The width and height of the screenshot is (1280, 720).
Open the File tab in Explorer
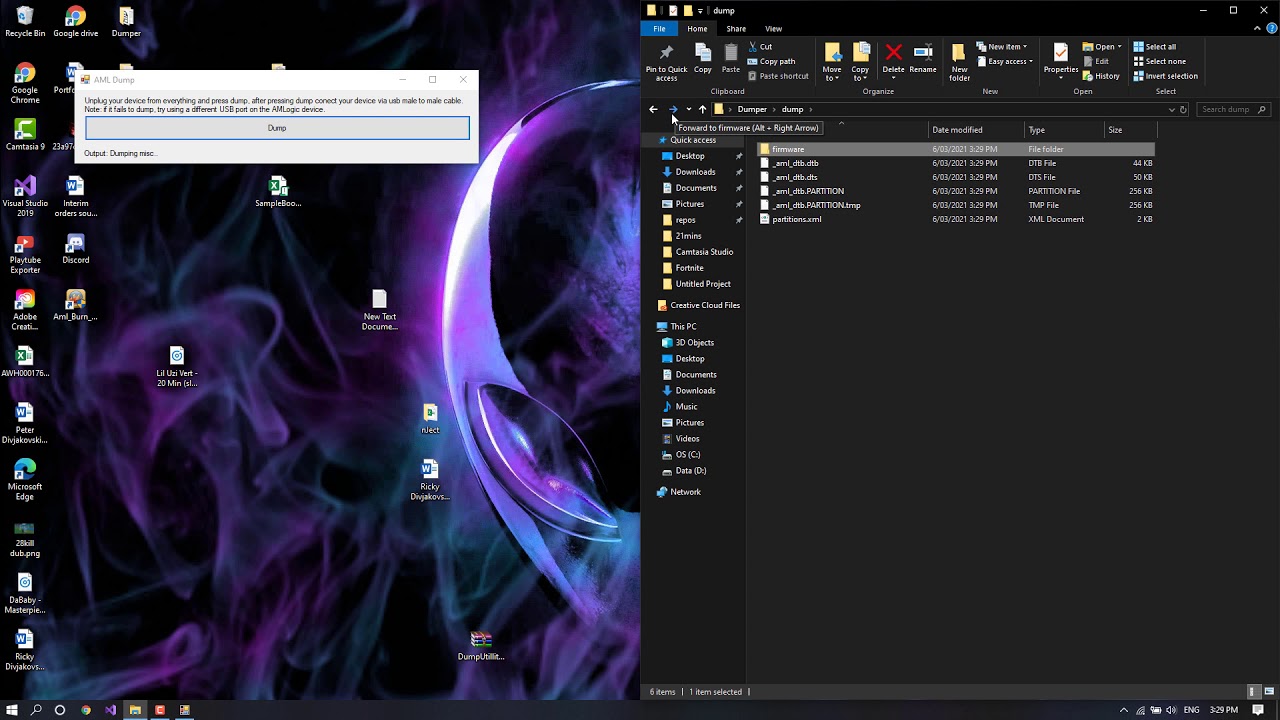tap(659, 29)
